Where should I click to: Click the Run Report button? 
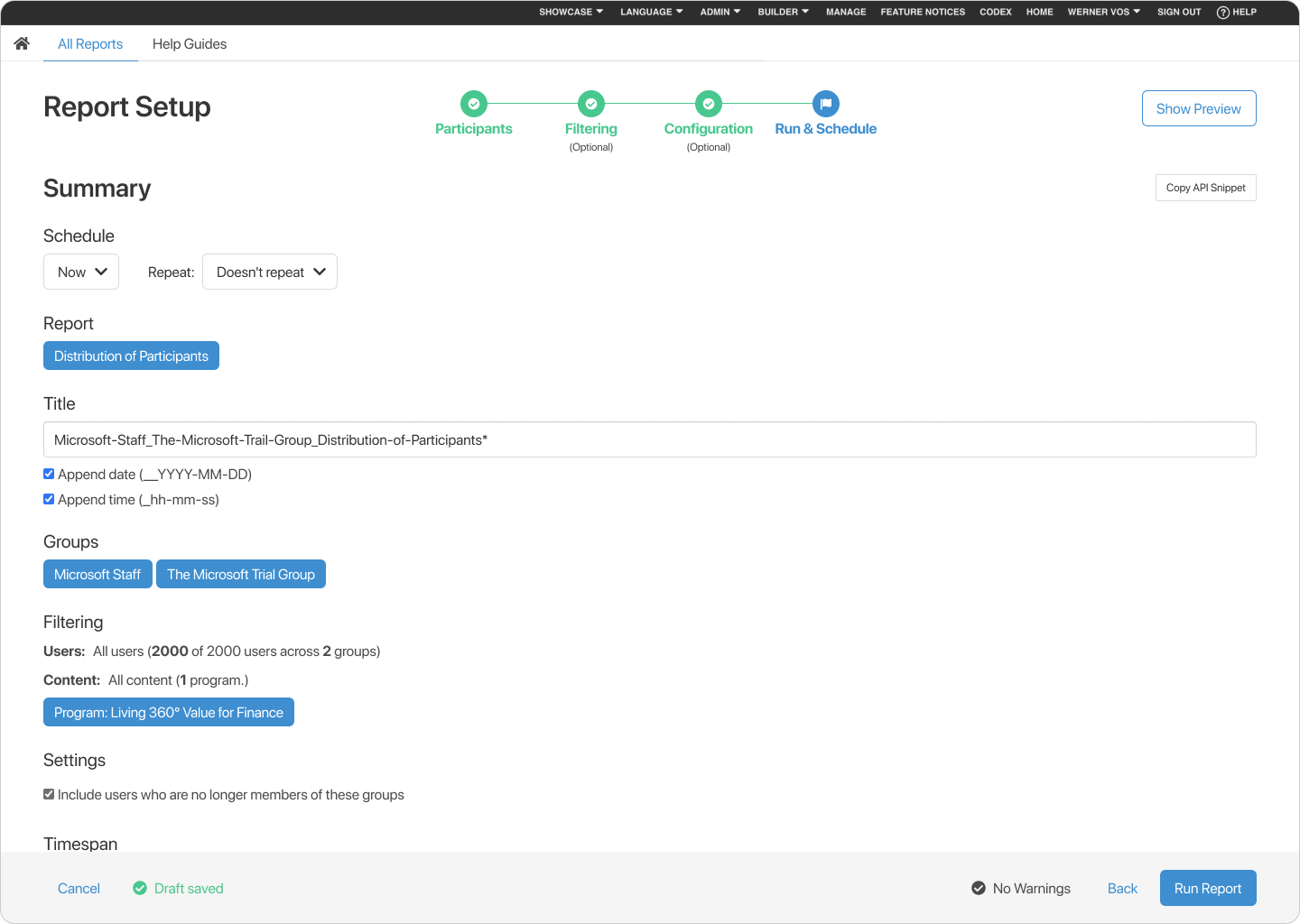click(1207, 888)
